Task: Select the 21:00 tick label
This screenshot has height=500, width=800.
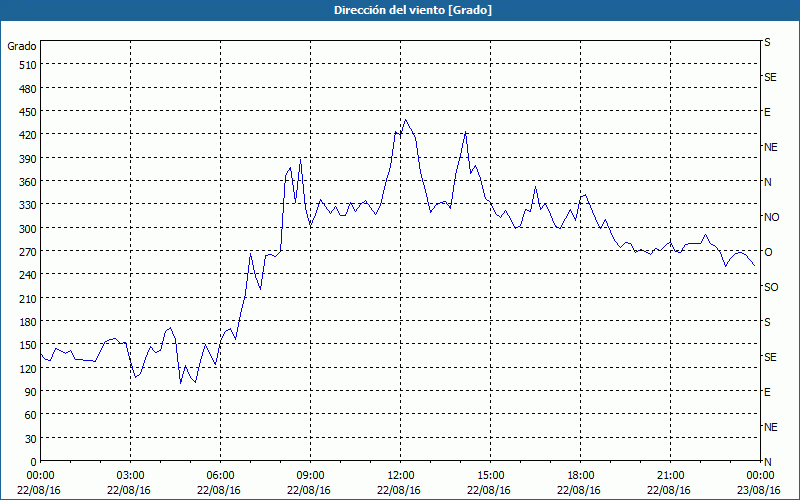Action: coord(670,476)
